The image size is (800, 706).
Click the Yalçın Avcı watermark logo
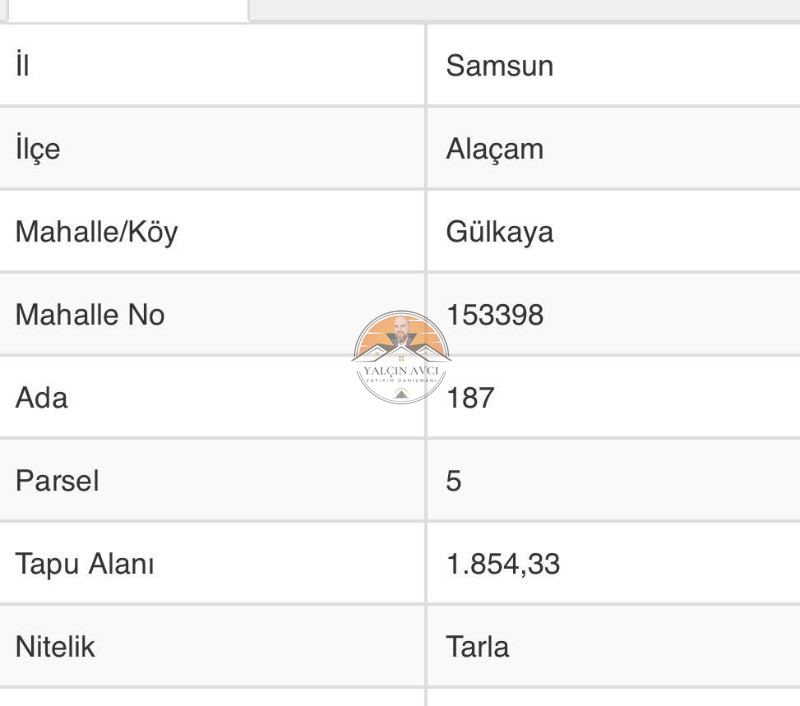pos(401,357)
